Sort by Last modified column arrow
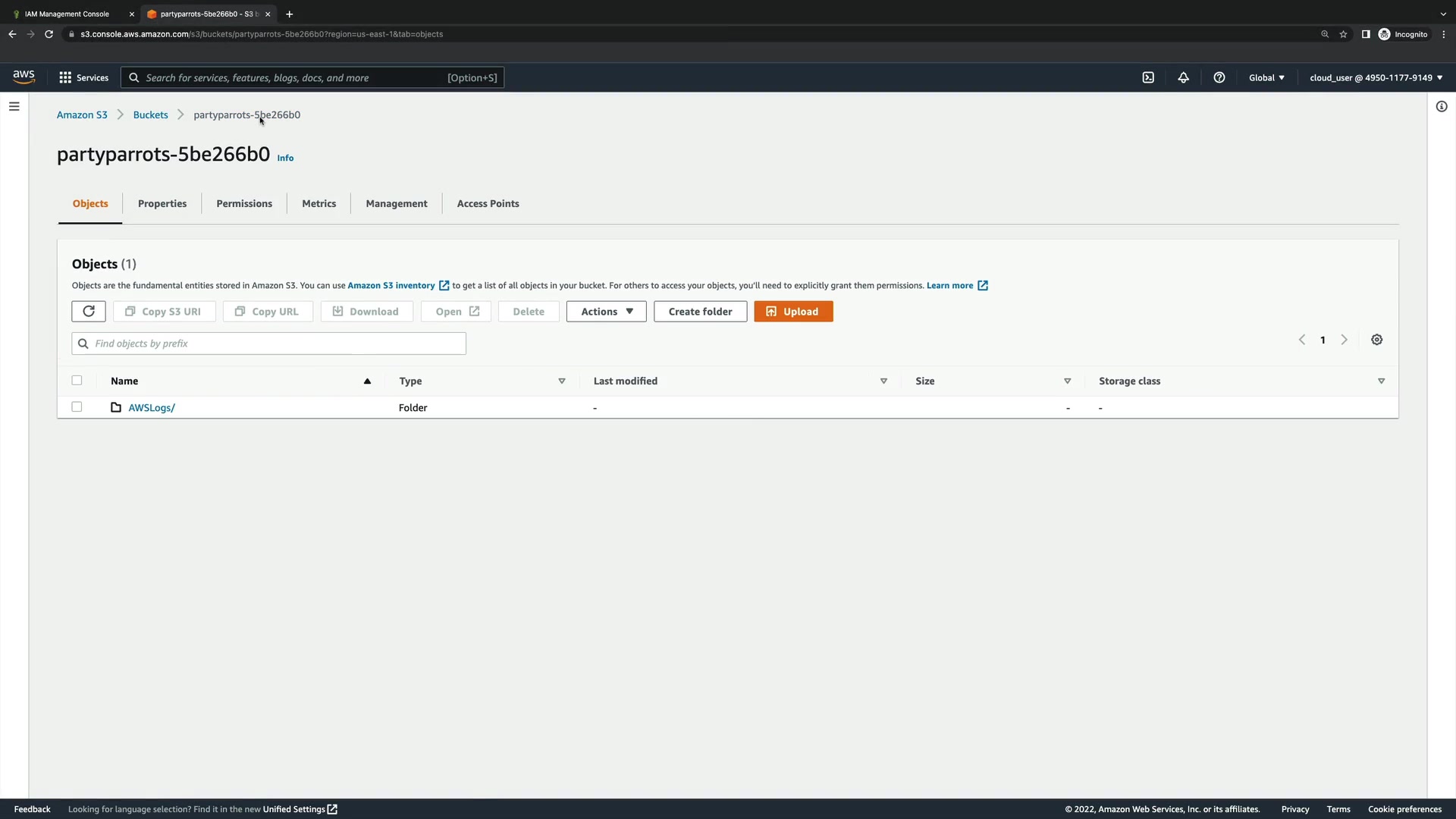1456x819 pixels. pos(883,381)
